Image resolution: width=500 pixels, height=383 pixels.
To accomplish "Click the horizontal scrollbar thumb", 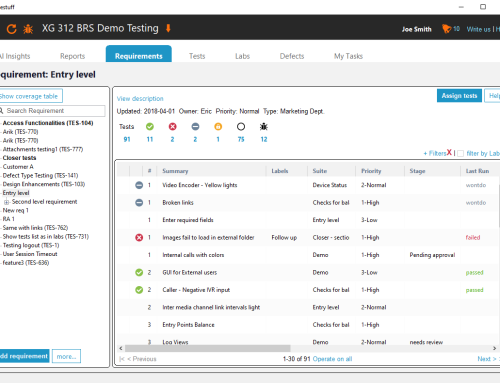I will (207, 348).
